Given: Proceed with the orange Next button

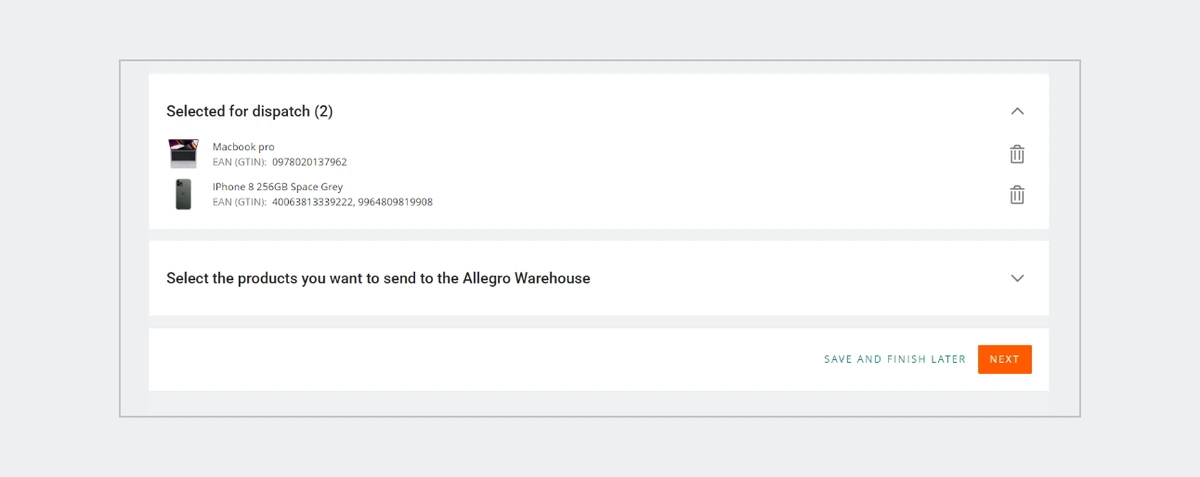Looking at the screenshot, I should point(1004,359).
